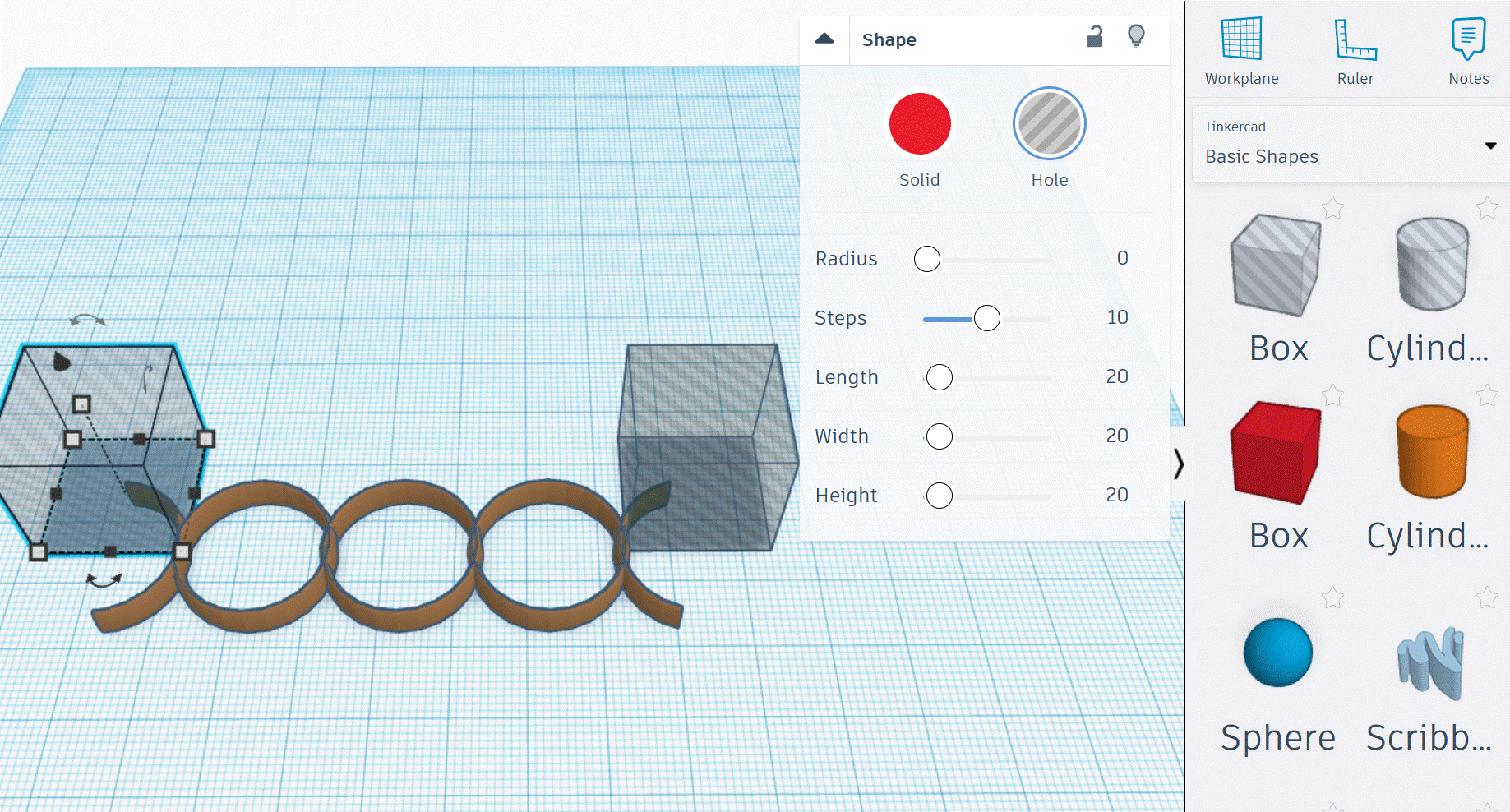Click the "Length" label
Screen dimensions: 1510x812
847,377
